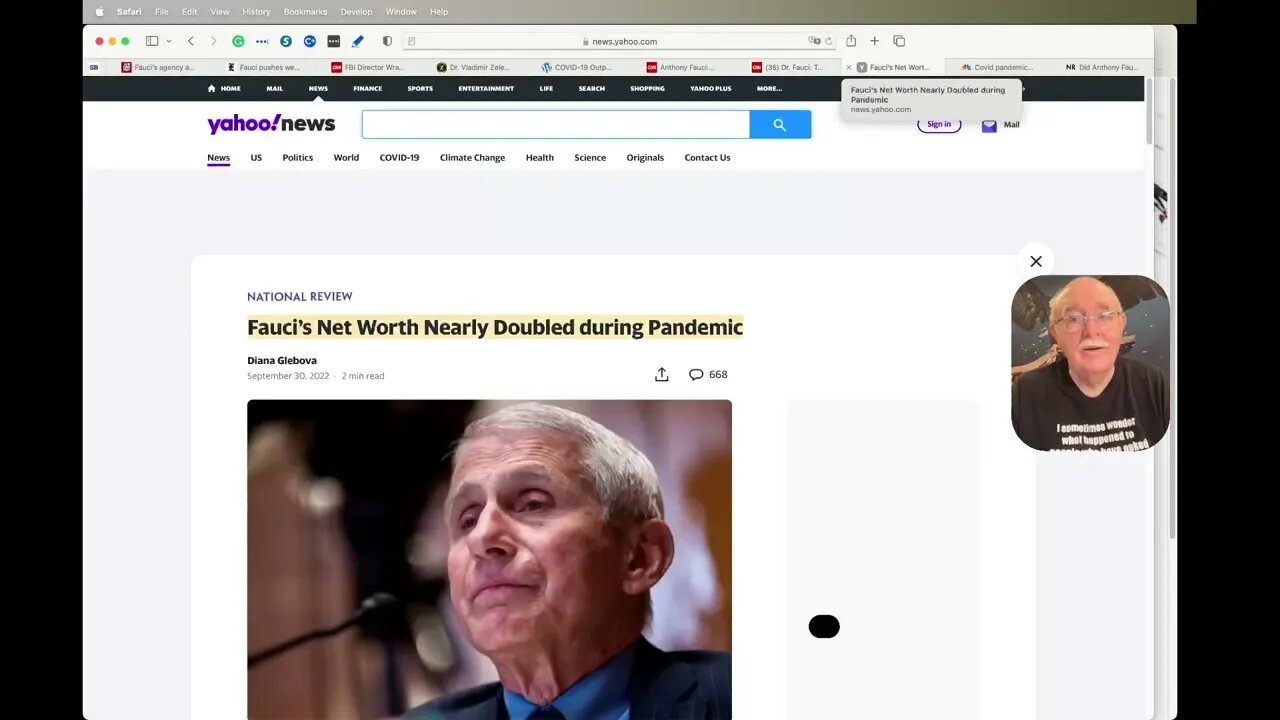Switch to the Did Anthony Fauci tab
This screenshot has width=1280, height=720.
pyautogui.click(x=1101, y=67)
